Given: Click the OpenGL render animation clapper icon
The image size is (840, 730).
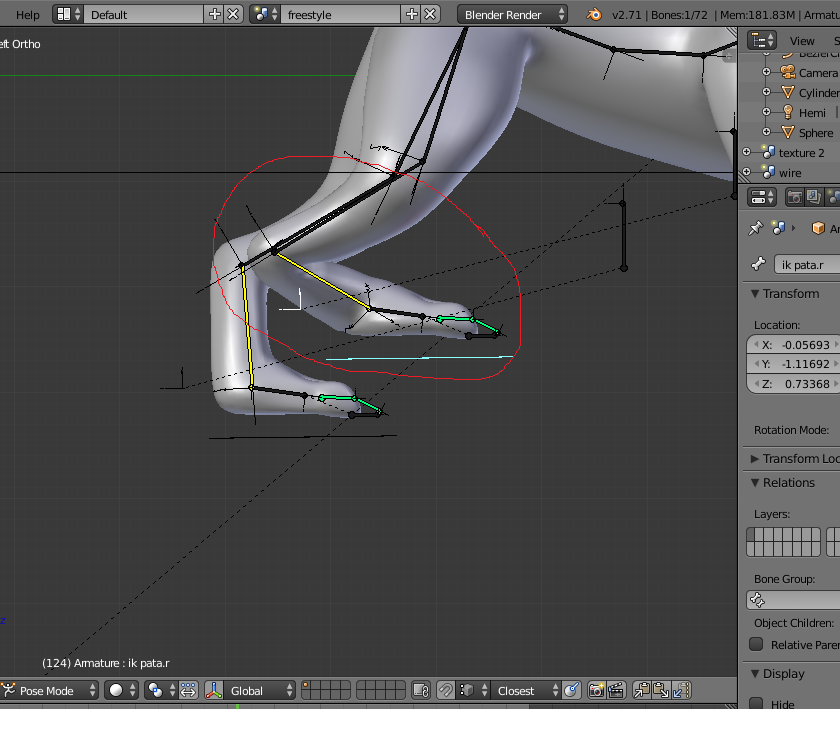Looking at the screenshot, I should click(616, 691).
